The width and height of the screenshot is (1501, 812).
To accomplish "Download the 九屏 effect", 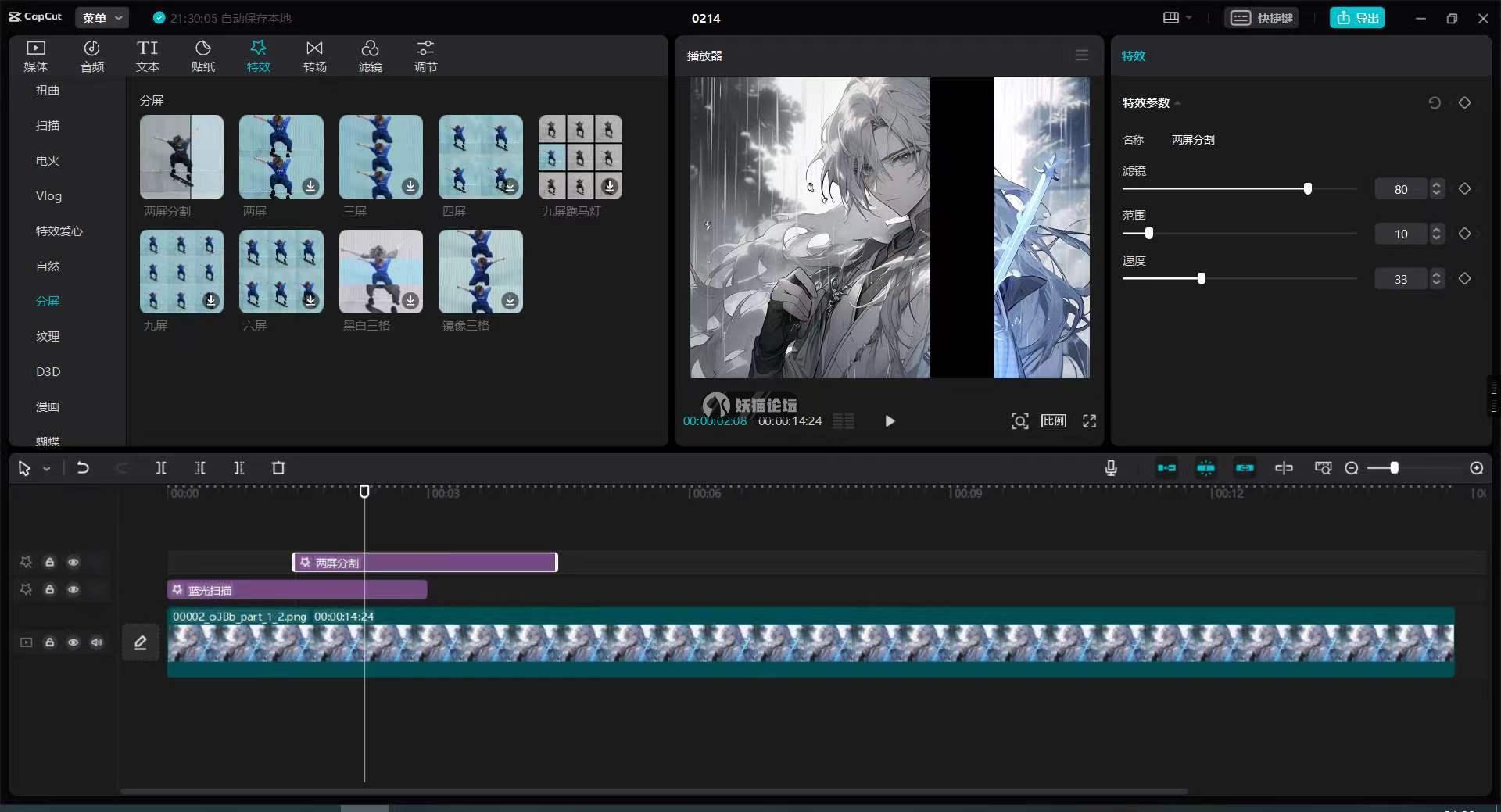I will [210, 301].
